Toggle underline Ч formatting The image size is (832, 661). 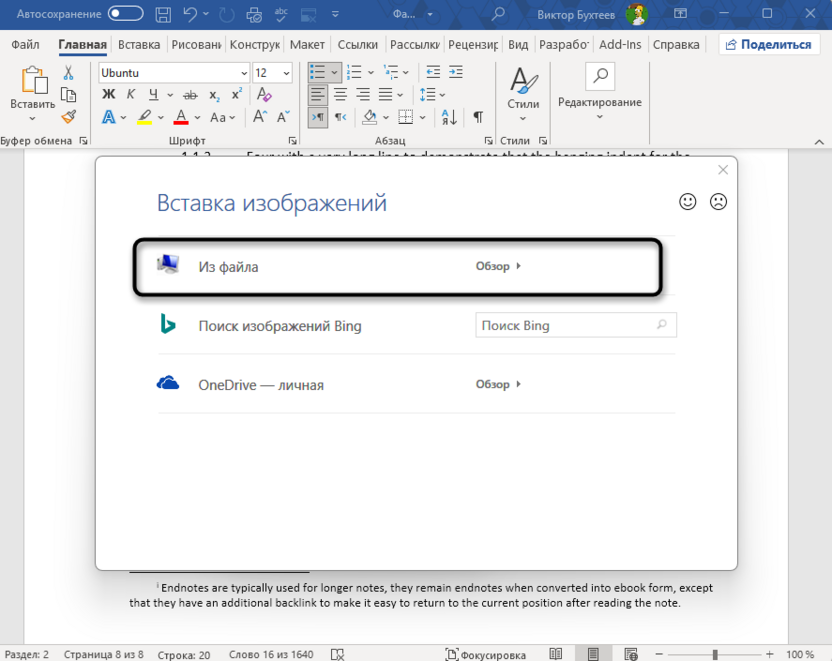[153, 94]
